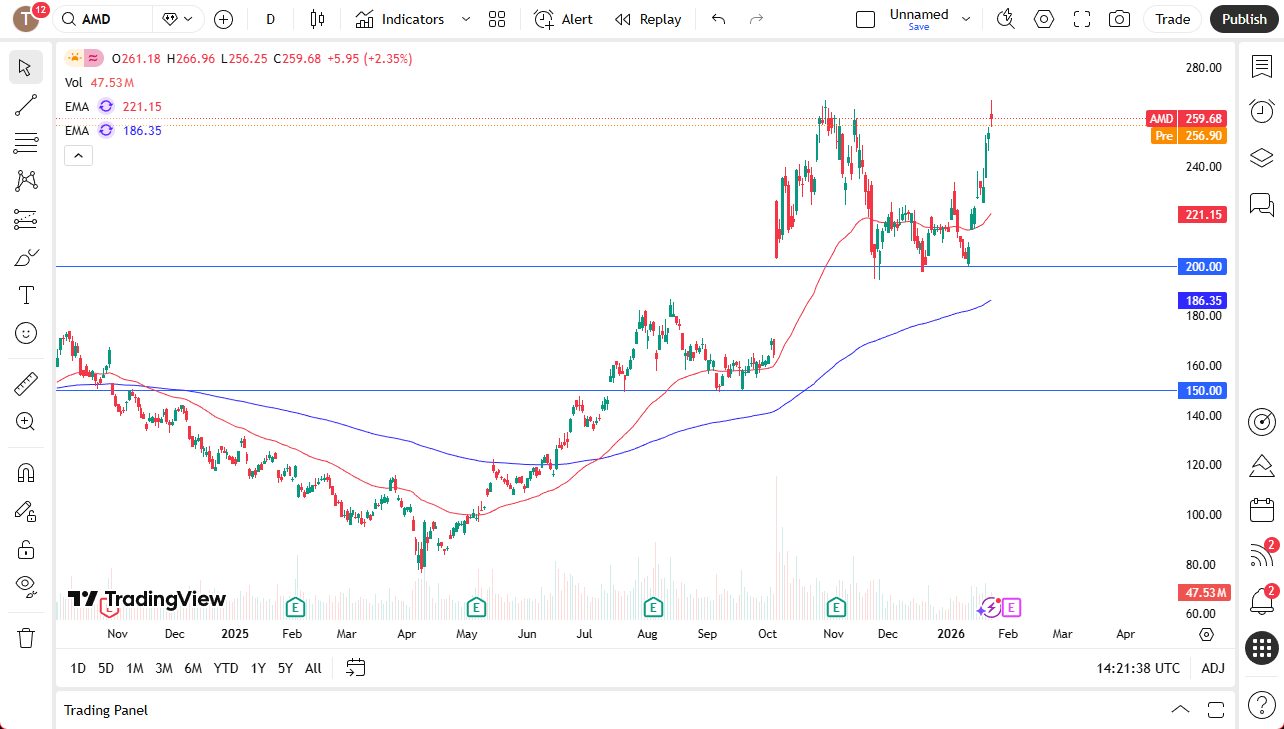Open the news feed icon with badge
This screenshot has width=1284, height=729.
1261,555
